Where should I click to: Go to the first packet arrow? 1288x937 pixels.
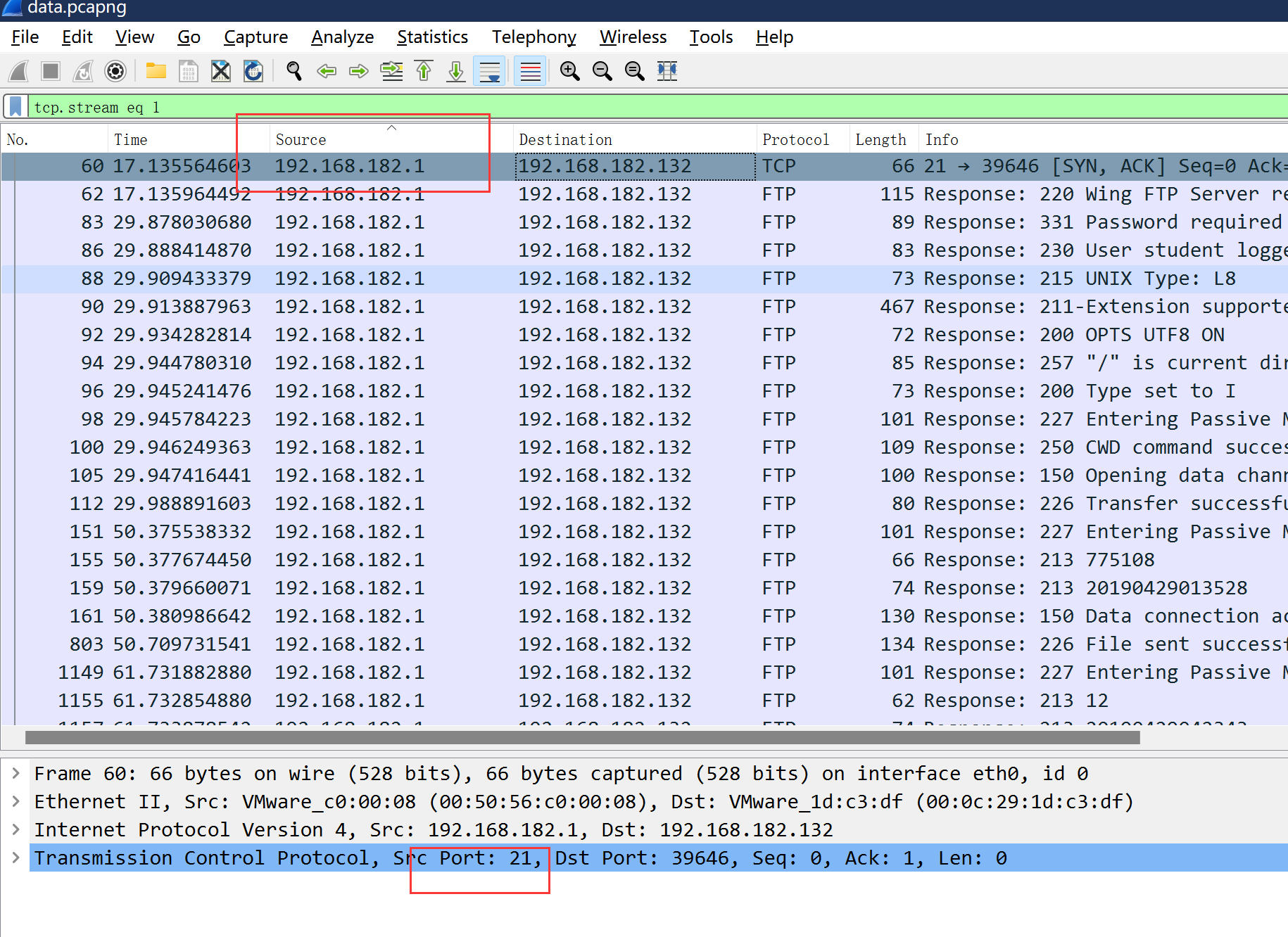[424, 71]
